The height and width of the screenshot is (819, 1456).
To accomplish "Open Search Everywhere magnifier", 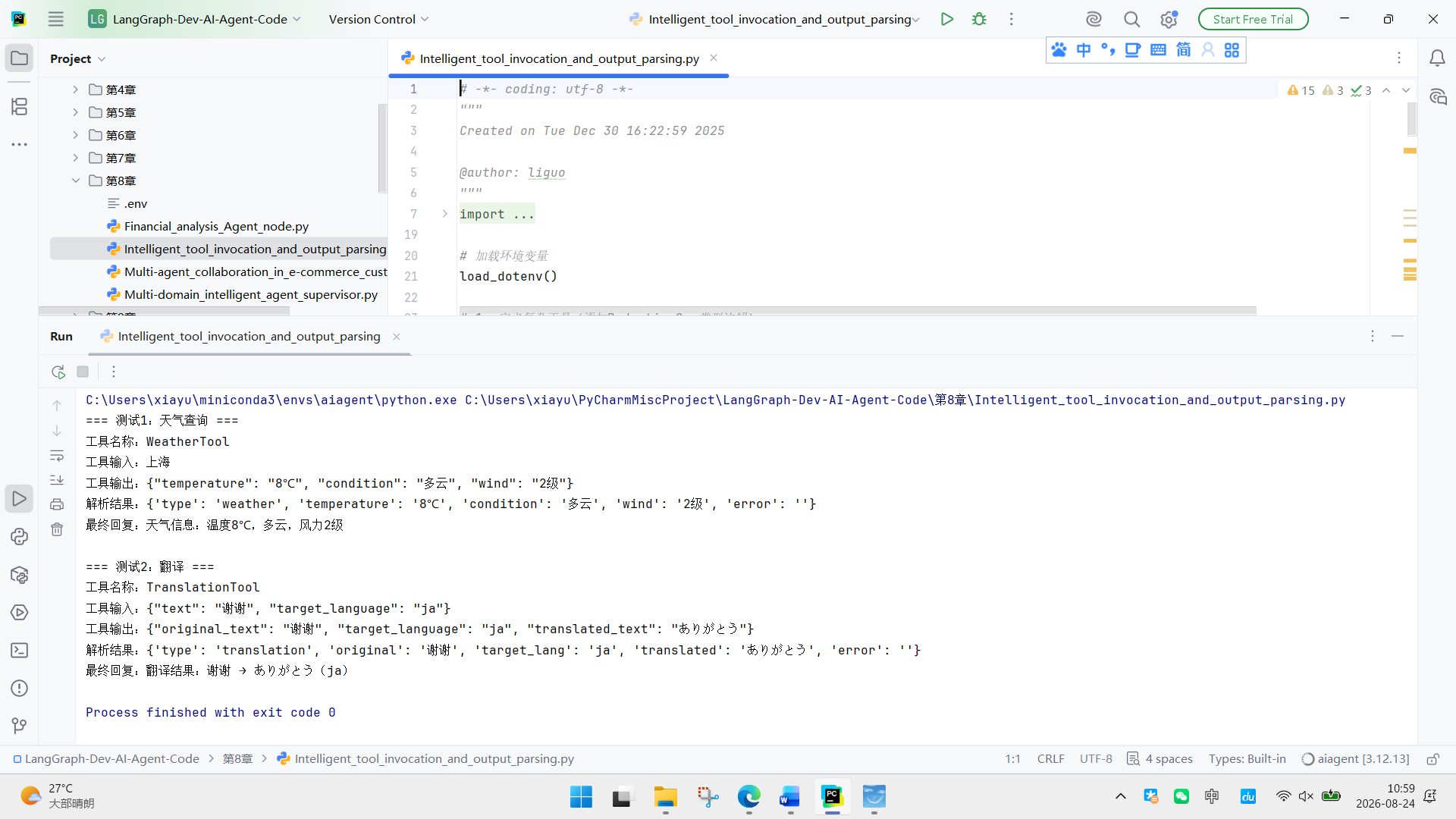I will pyautogui.click(x=1131, y=19).
